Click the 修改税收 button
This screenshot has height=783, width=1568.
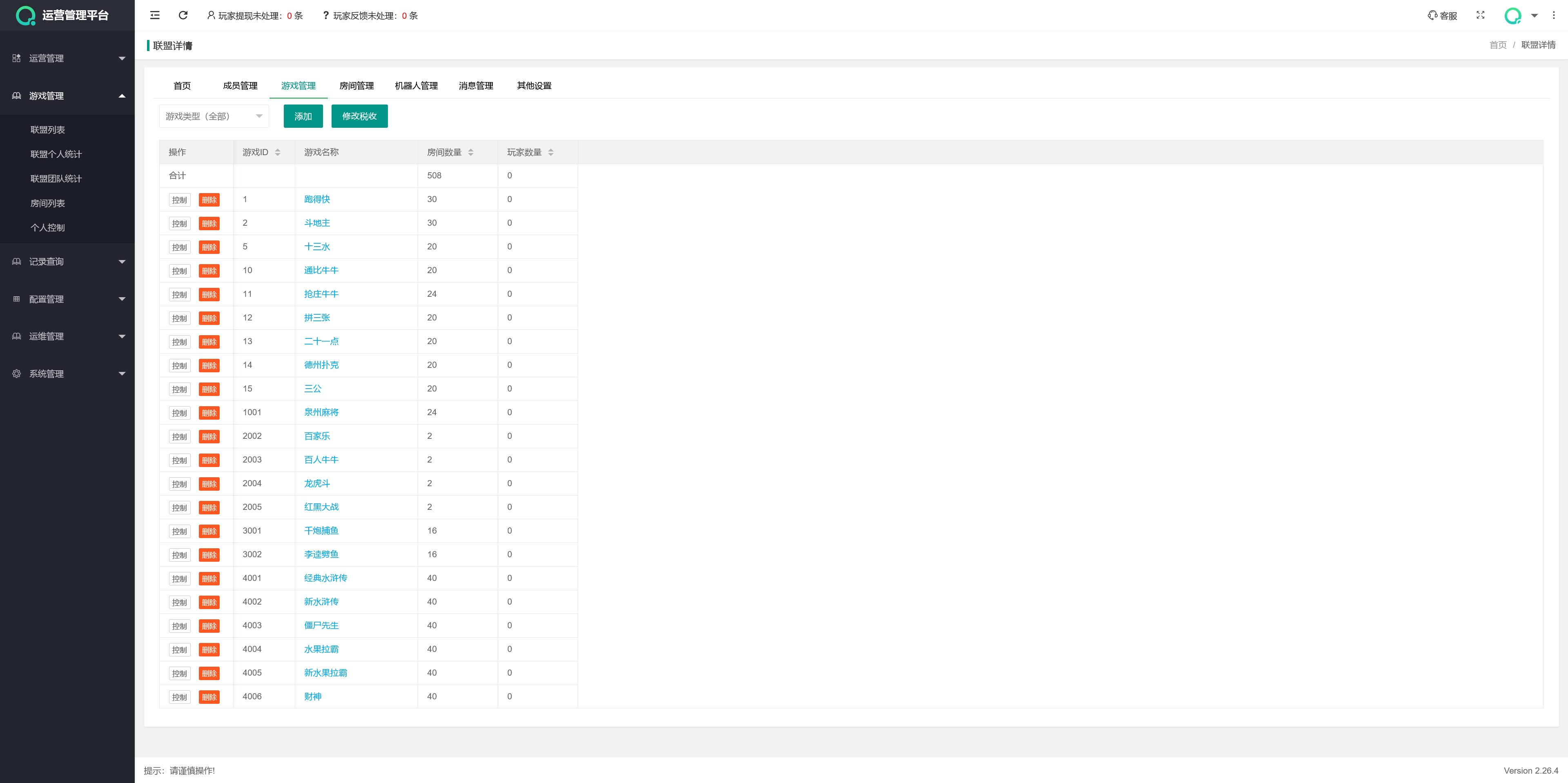(359, 116)
